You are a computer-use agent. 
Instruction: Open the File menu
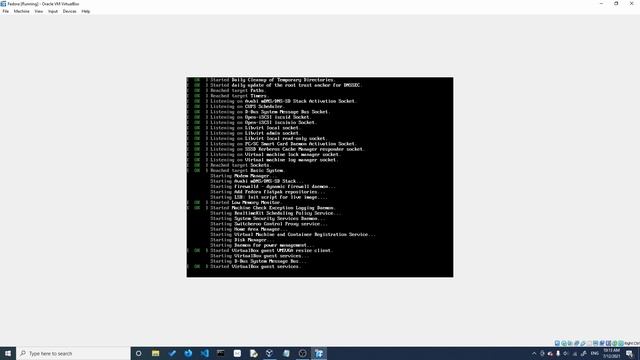(6, 11)
